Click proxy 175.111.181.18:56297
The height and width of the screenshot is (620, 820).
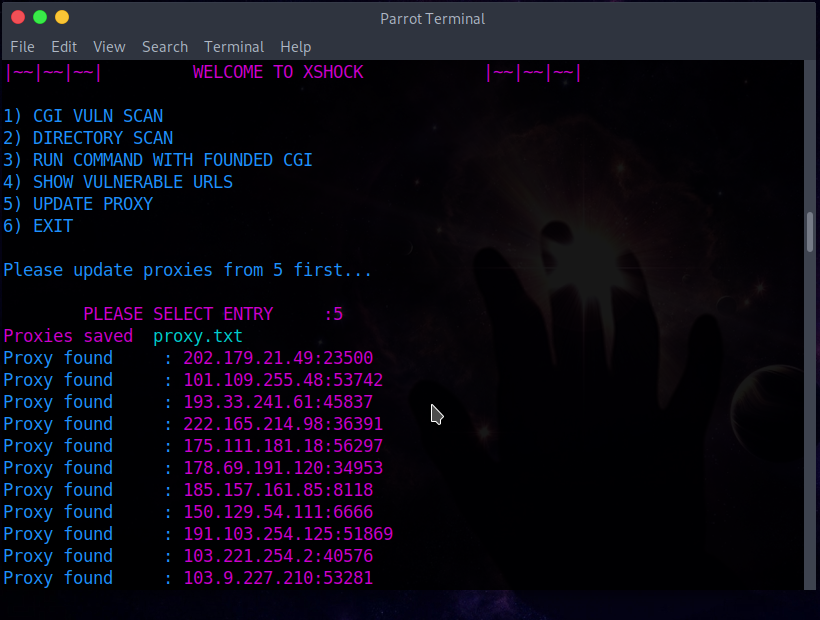point(283,446)
